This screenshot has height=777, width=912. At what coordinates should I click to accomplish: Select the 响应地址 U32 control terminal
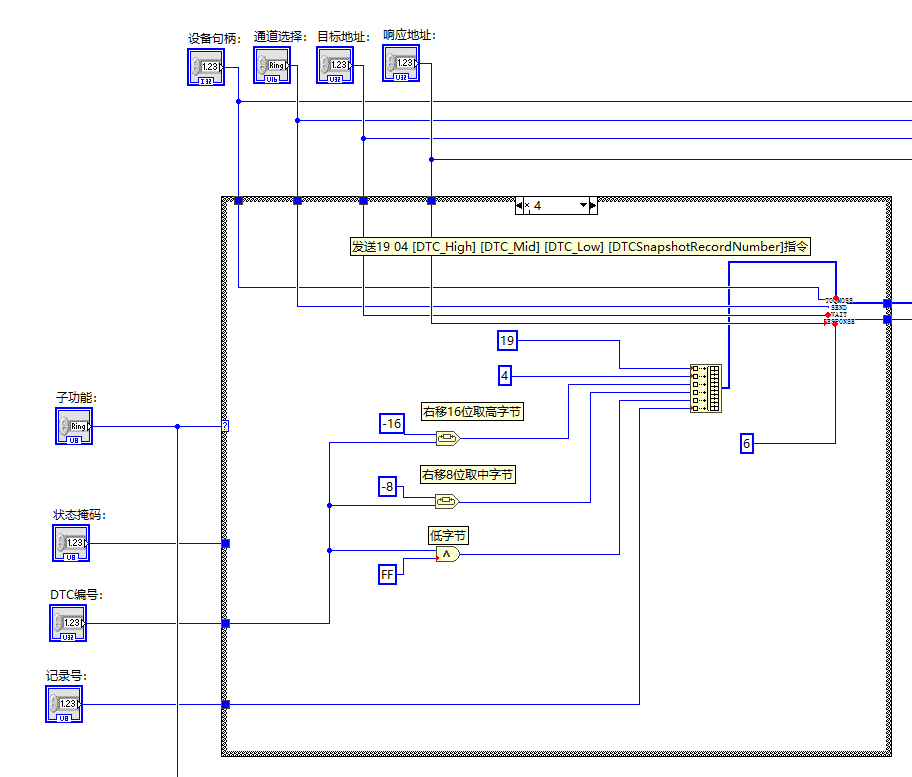[401, 63]
